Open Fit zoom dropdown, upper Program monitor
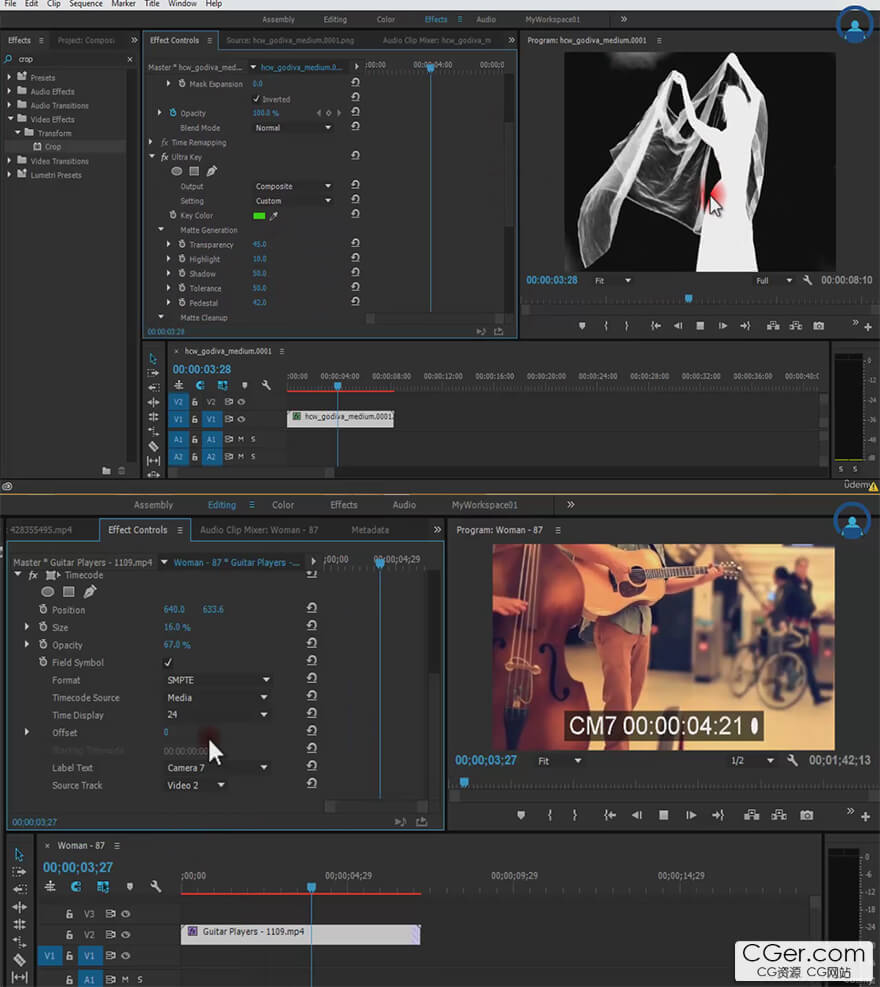Viewport: 880px width, 987px height. coord(612,281)
